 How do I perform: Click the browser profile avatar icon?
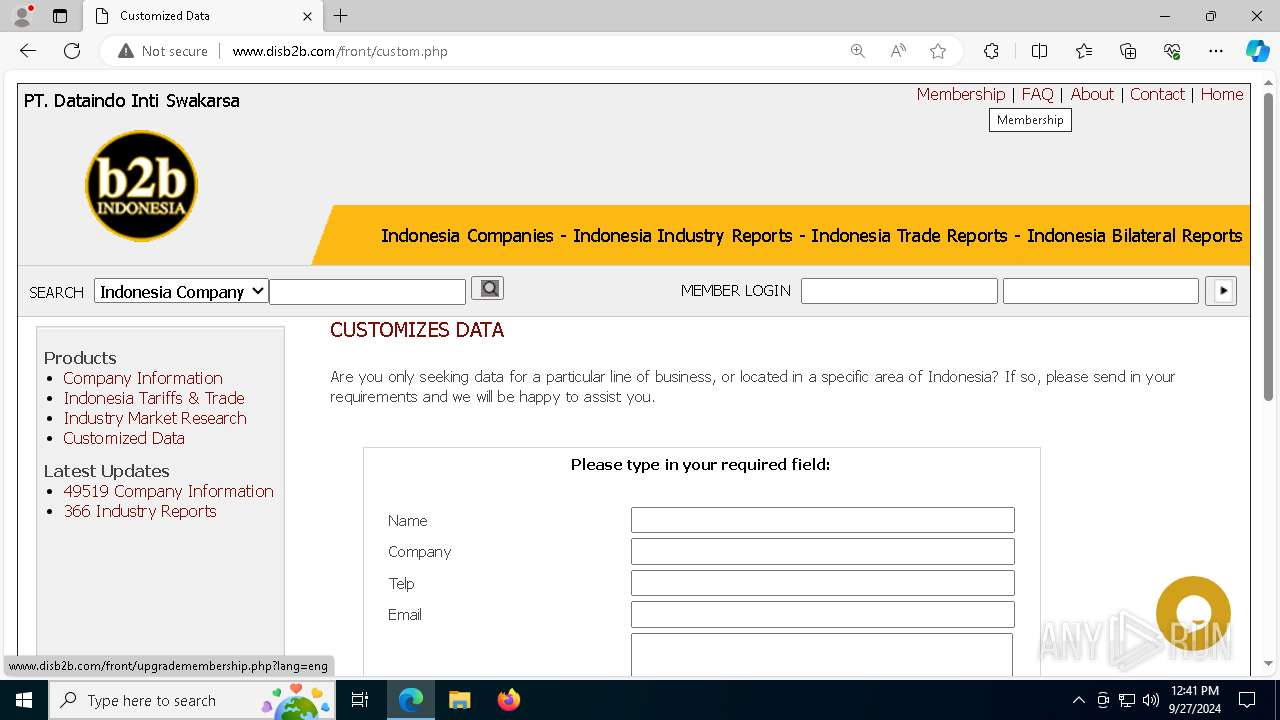click(22, 16)
